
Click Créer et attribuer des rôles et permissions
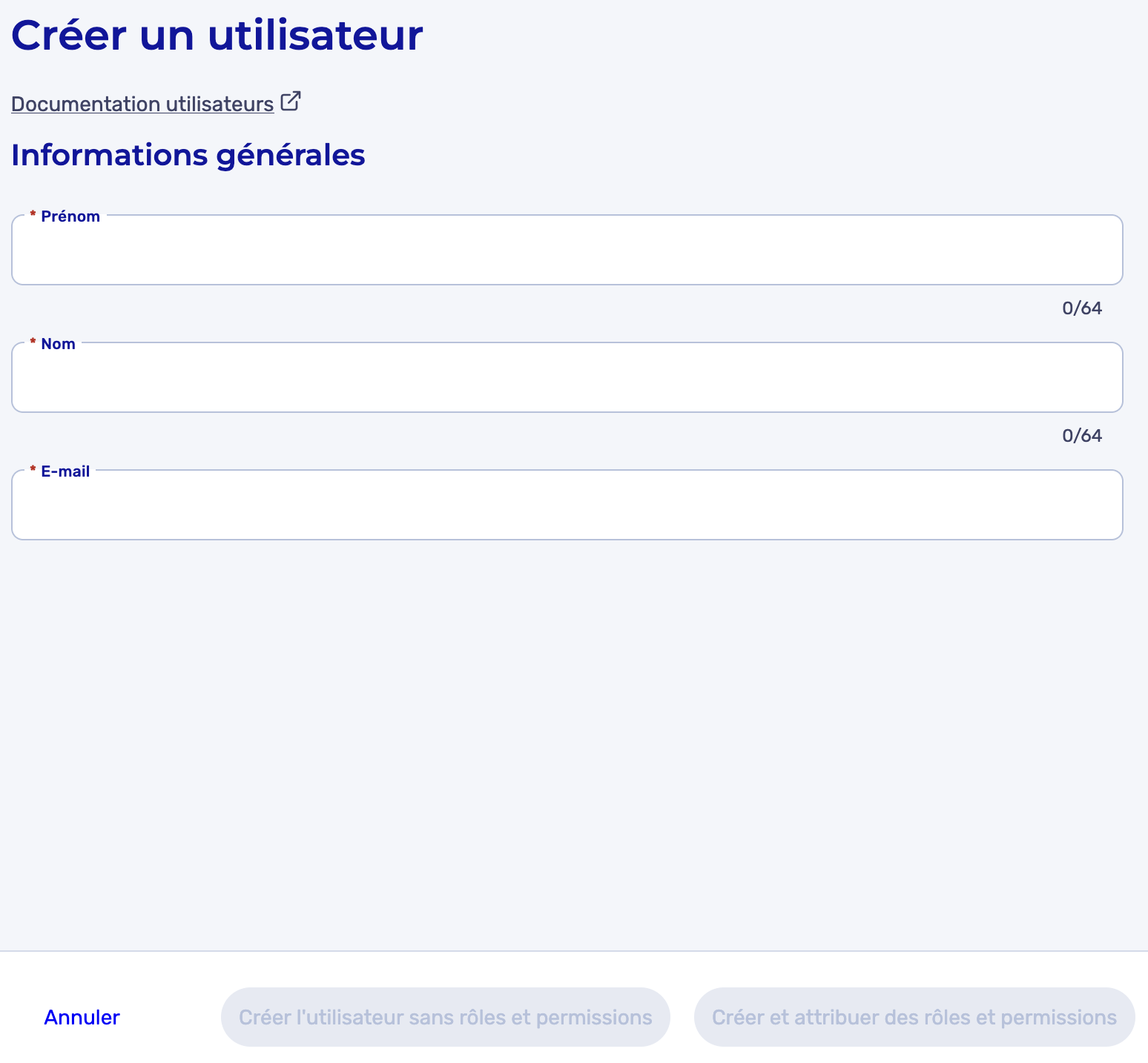tap(914, 1017)
